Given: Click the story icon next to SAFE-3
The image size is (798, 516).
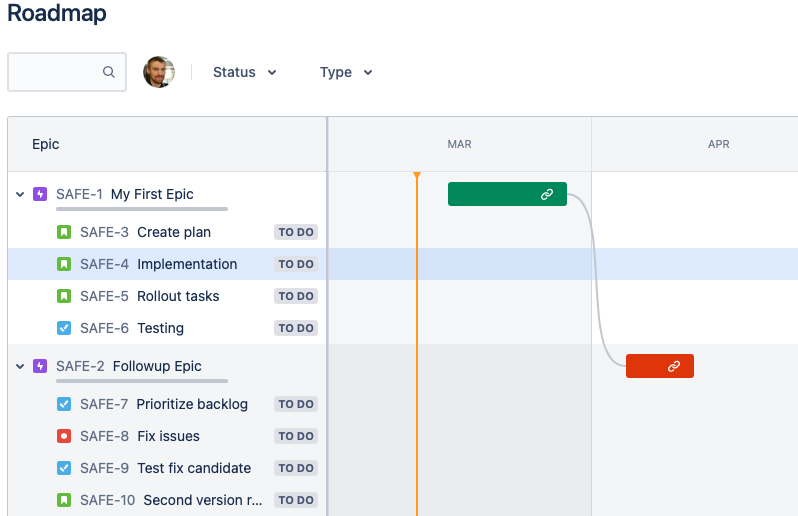Looking at the screenshot, I should pyautogui.click(x=64, y=232).
